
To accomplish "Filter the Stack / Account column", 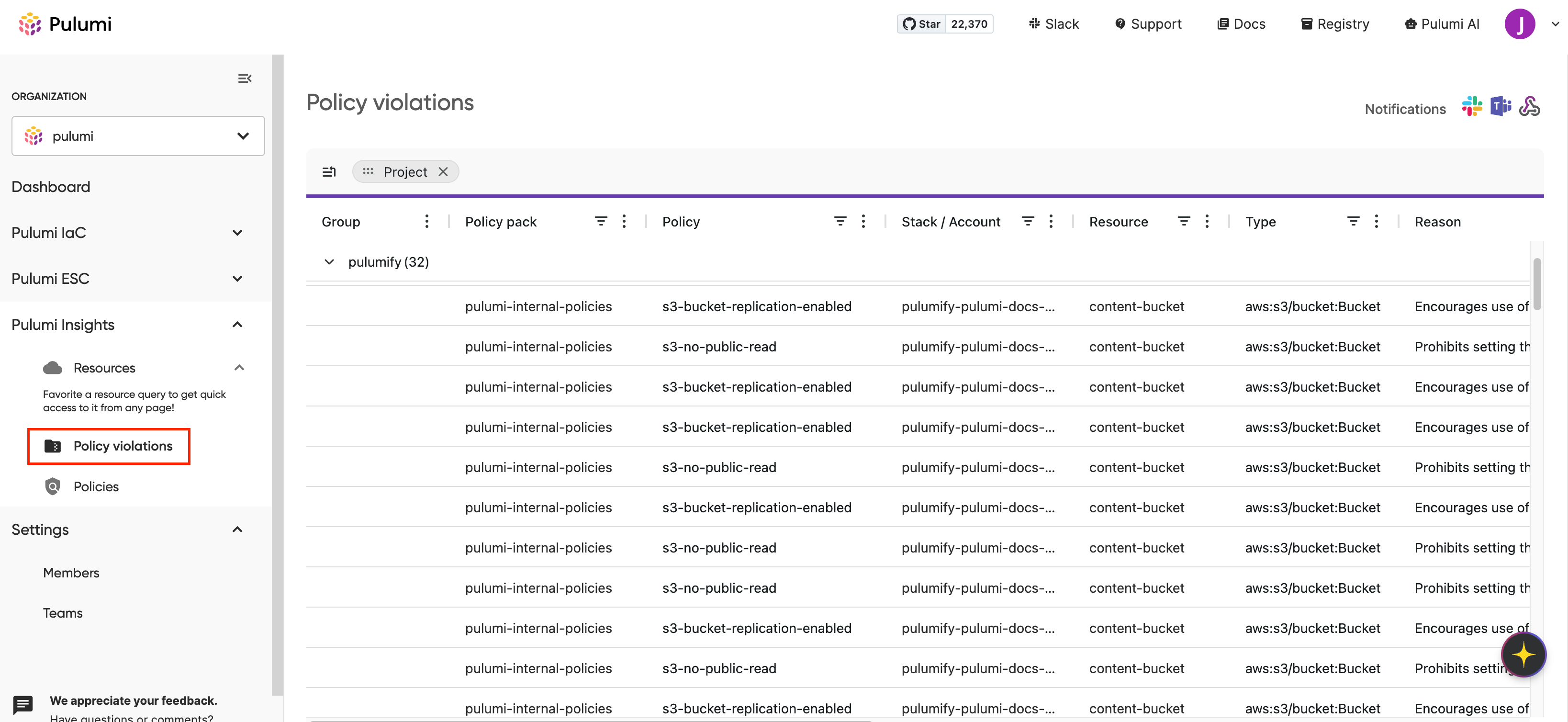I will (x=1028, y=222).
